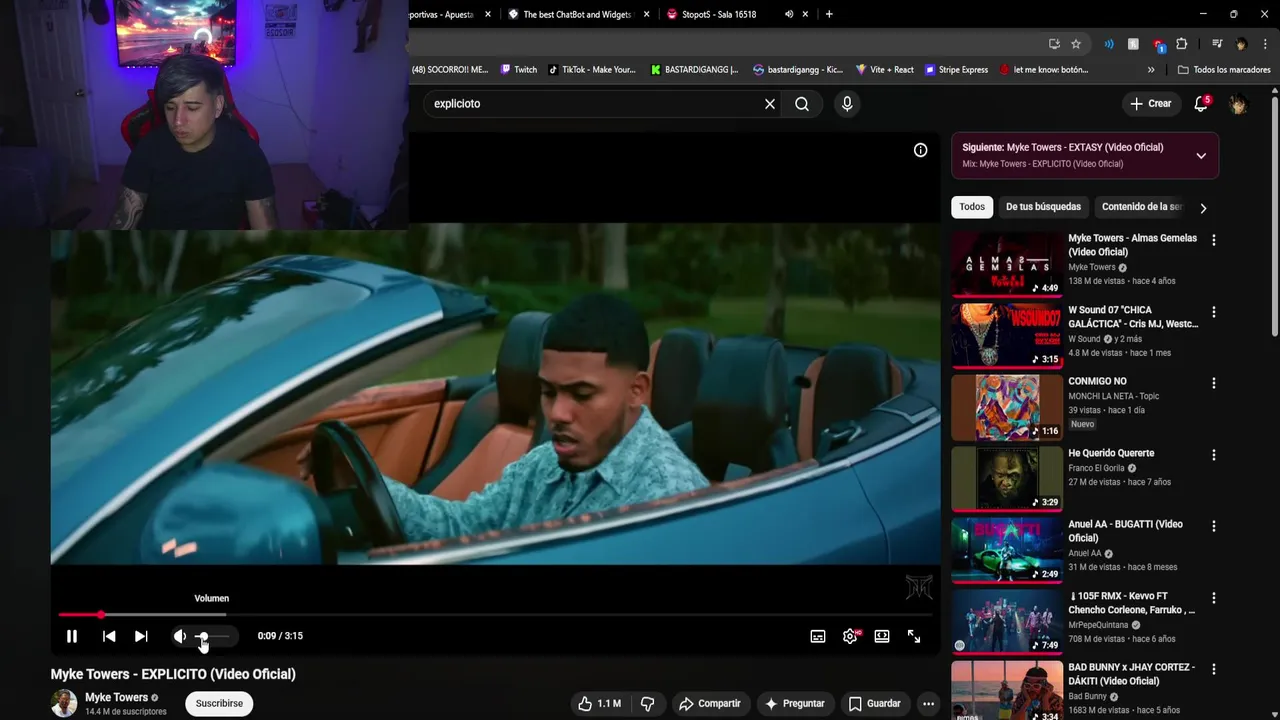Open options for Almas Gemelas video
The width and height of the screenshot is (1280, 720).
(1214, 240)
